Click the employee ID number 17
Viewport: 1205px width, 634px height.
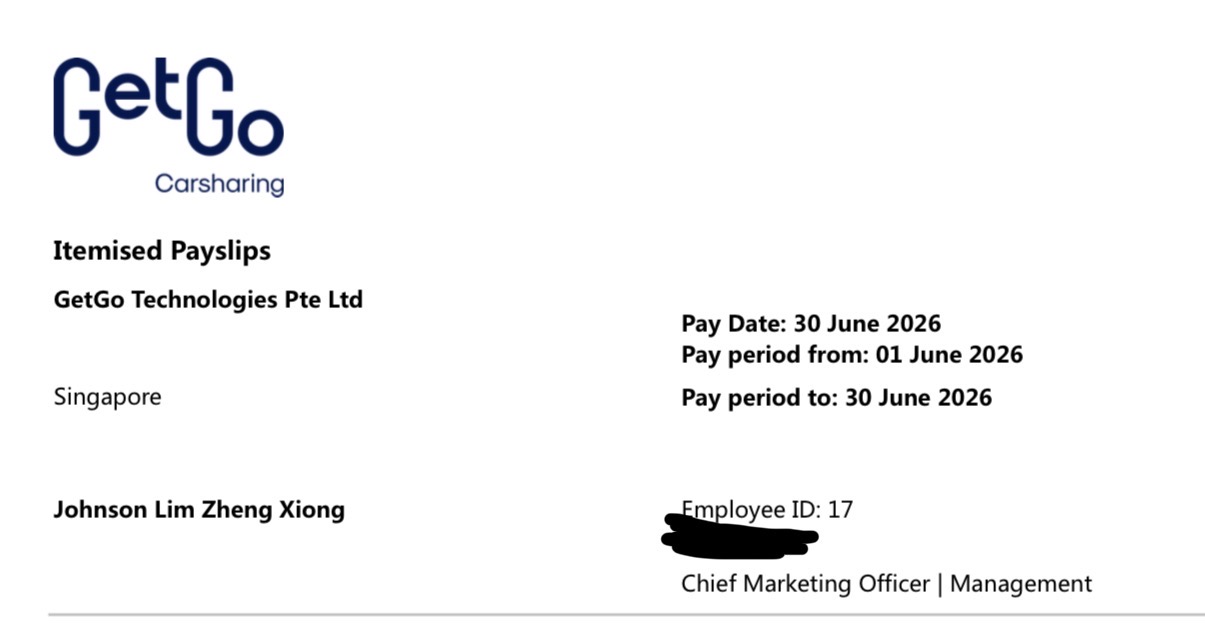pyautogui.click(x=840, y=510)
